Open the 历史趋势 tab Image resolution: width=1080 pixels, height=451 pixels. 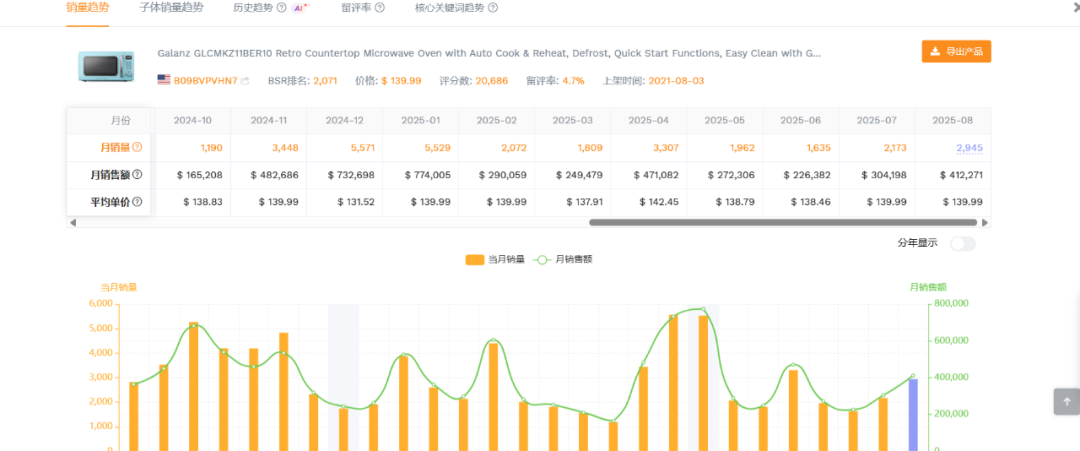point(252,8)
